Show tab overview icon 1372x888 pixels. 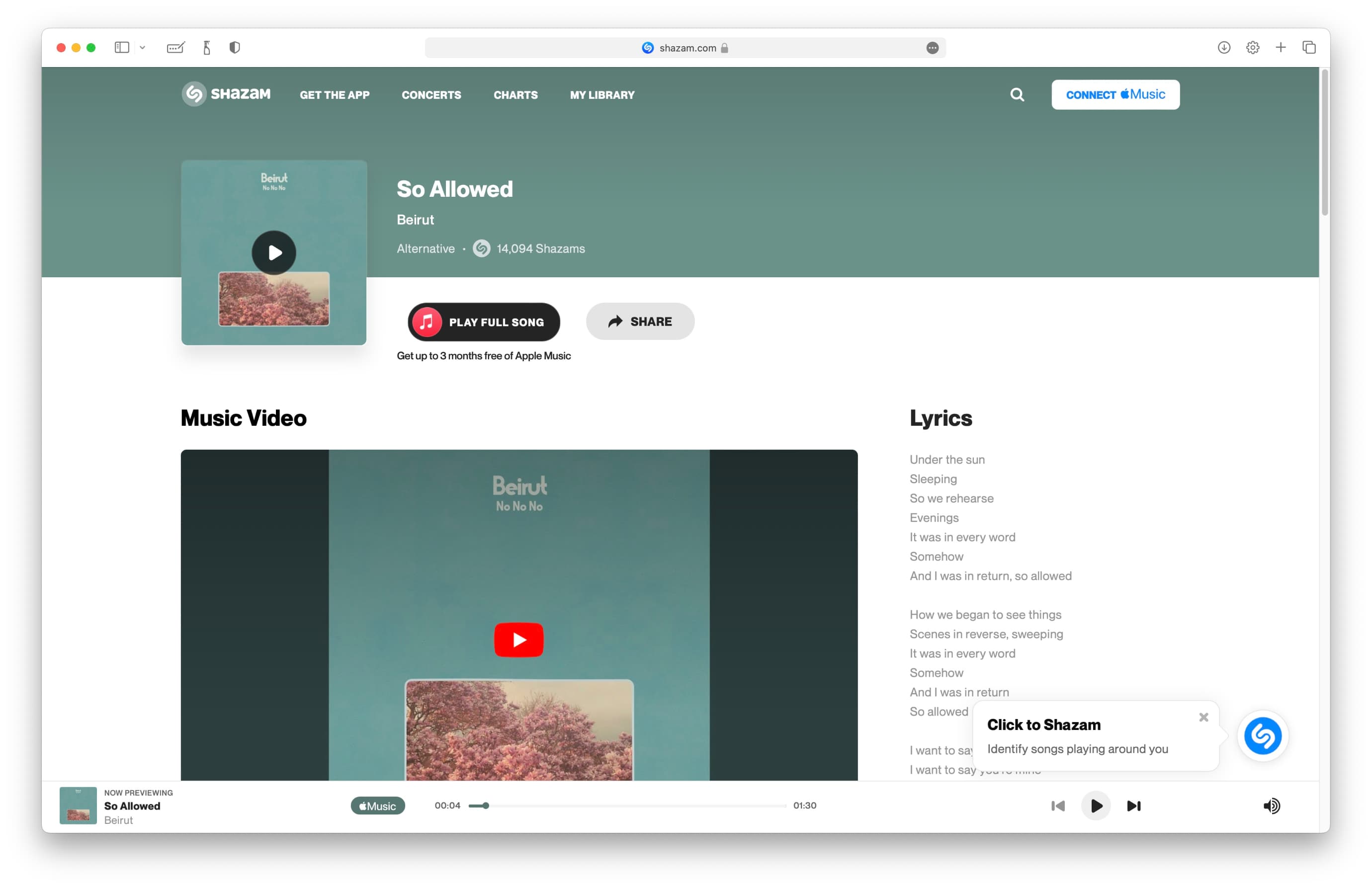coord(1309,48)
